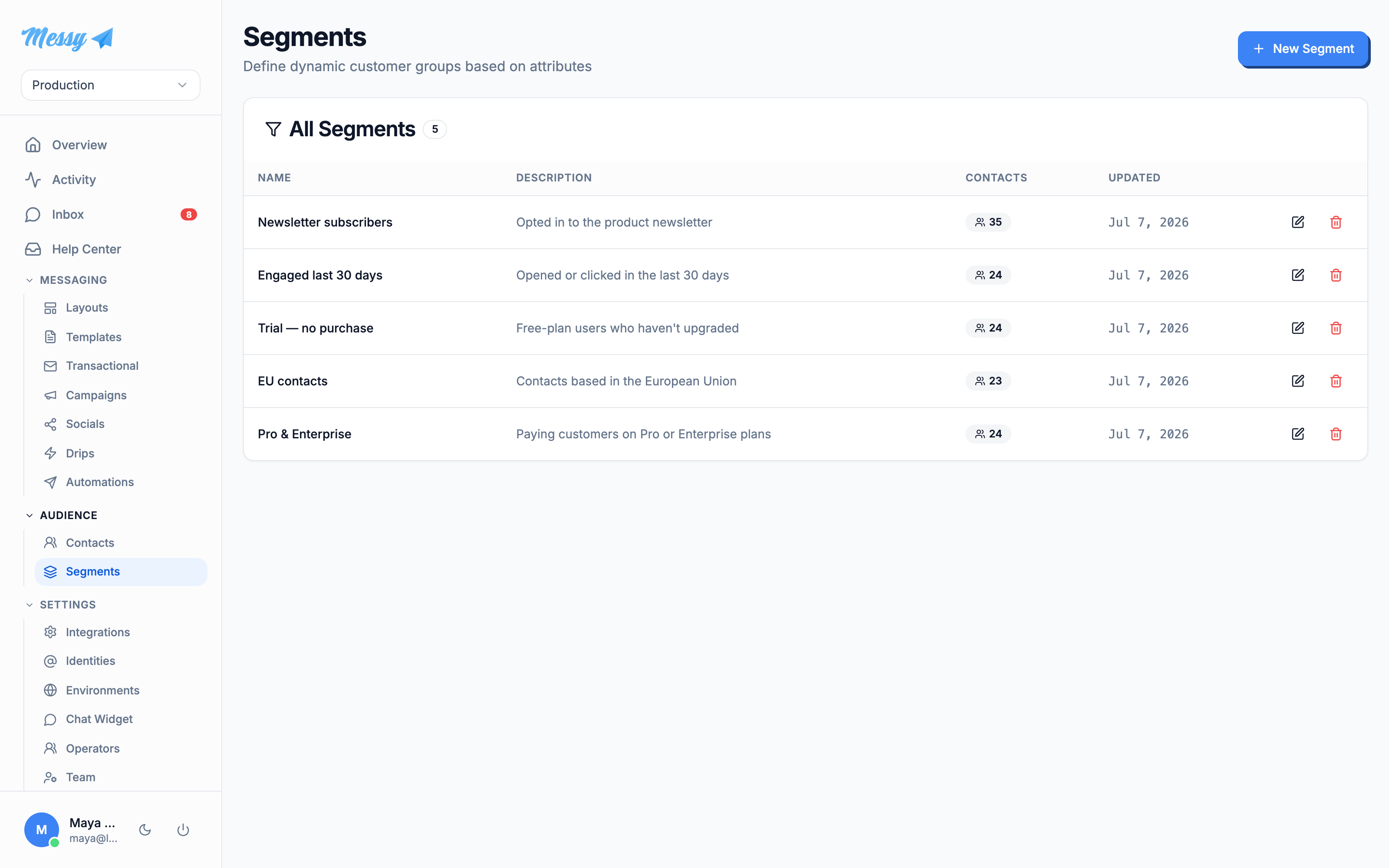Click the All Segments filter icon
The width and height of the screenshot is (1389, 868).
click(273, 129)
